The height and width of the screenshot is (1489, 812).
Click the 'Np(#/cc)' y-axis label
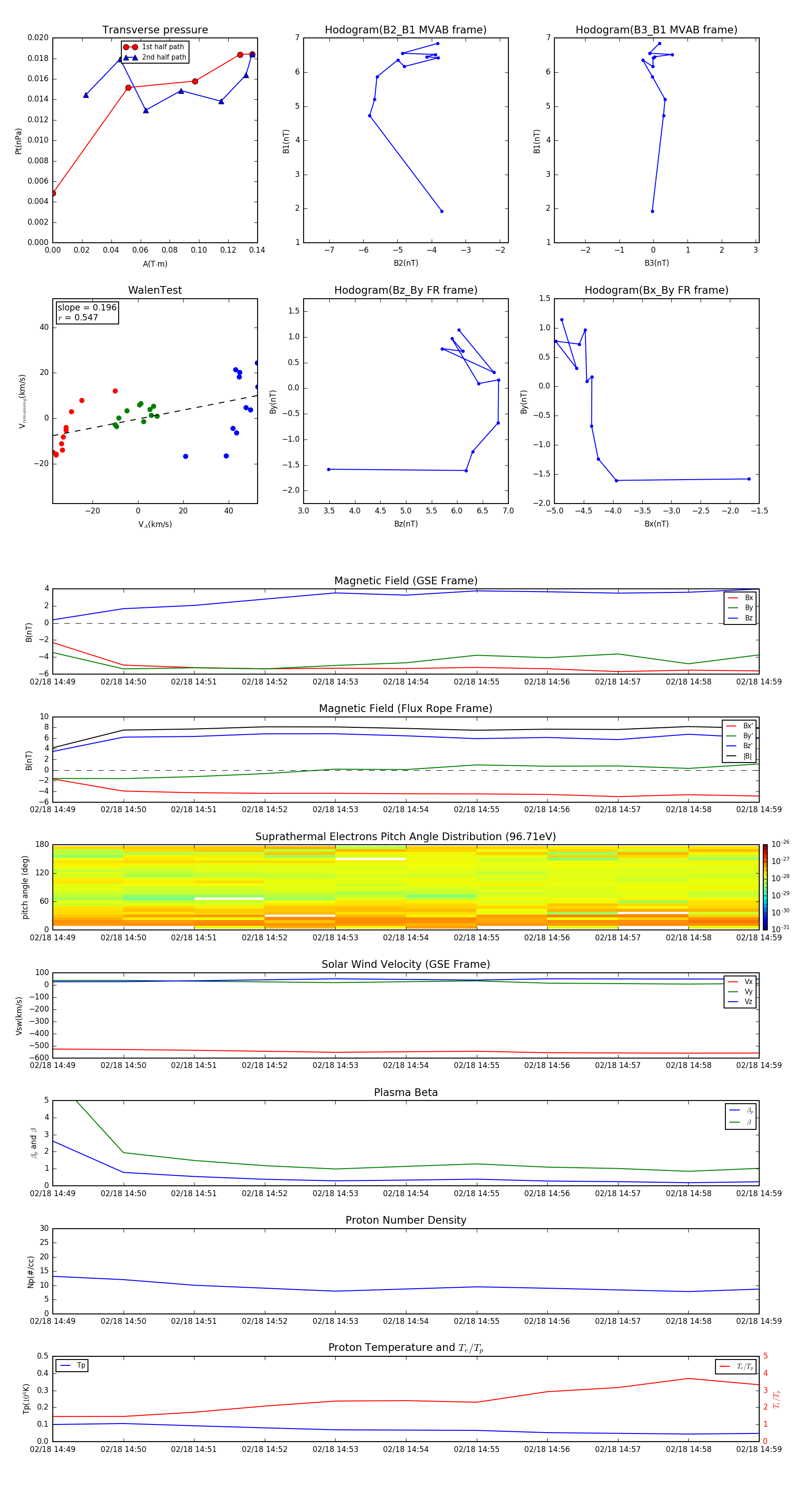[x=31, y=1272]
